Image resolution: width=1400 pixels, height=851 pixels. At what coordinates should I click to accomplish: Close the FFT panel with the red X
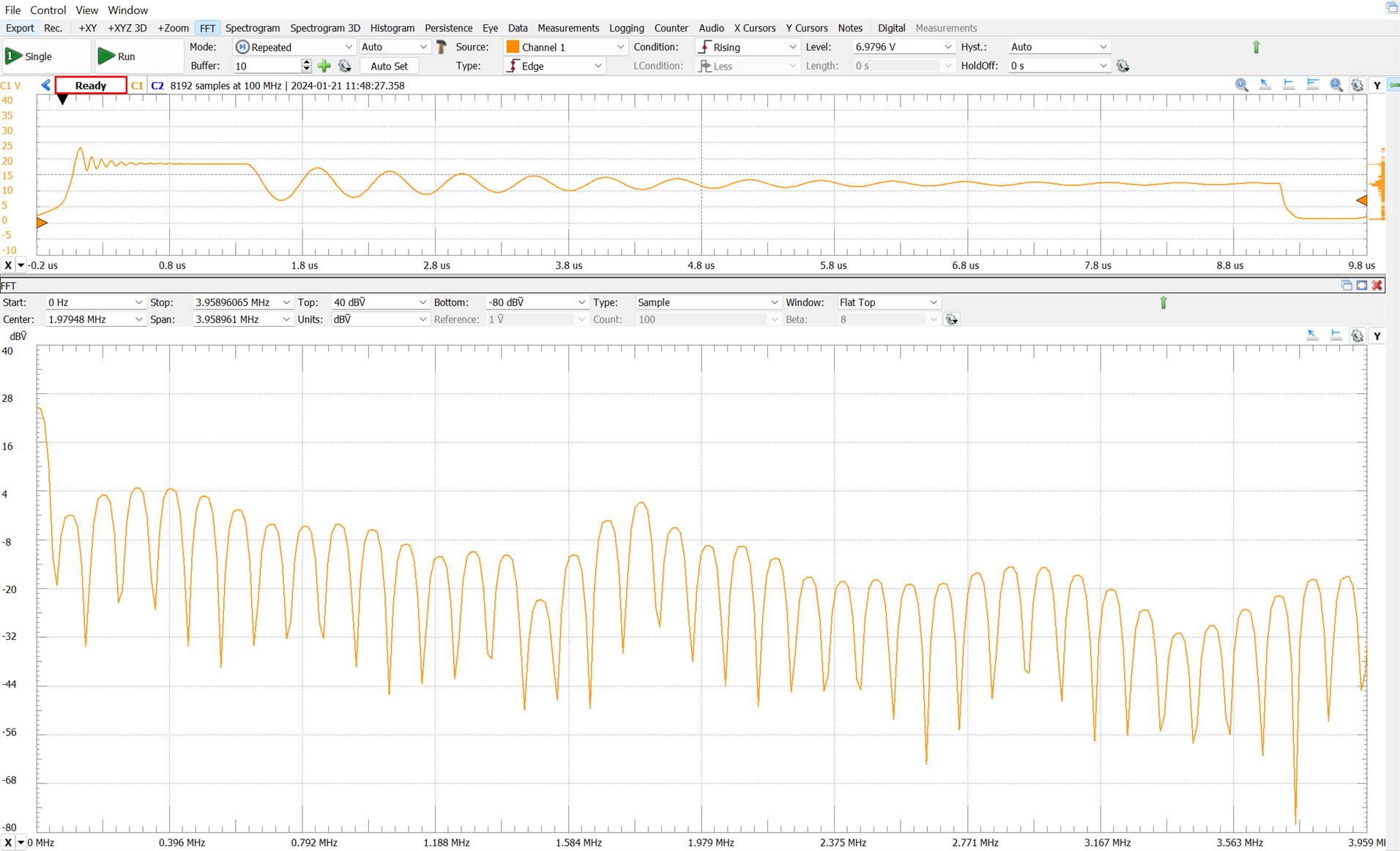pyautogui.click(x=1377, y=286)
